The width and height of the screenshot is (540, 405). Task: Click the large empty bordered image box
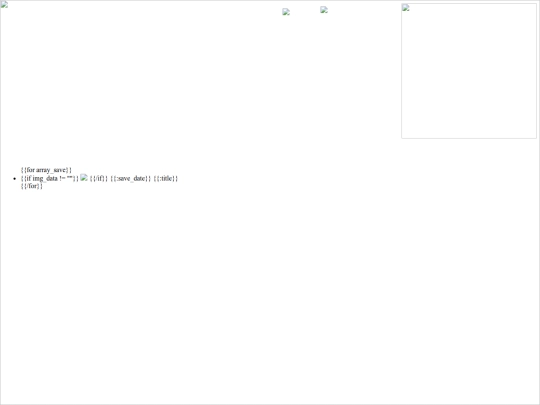(469, 71)
